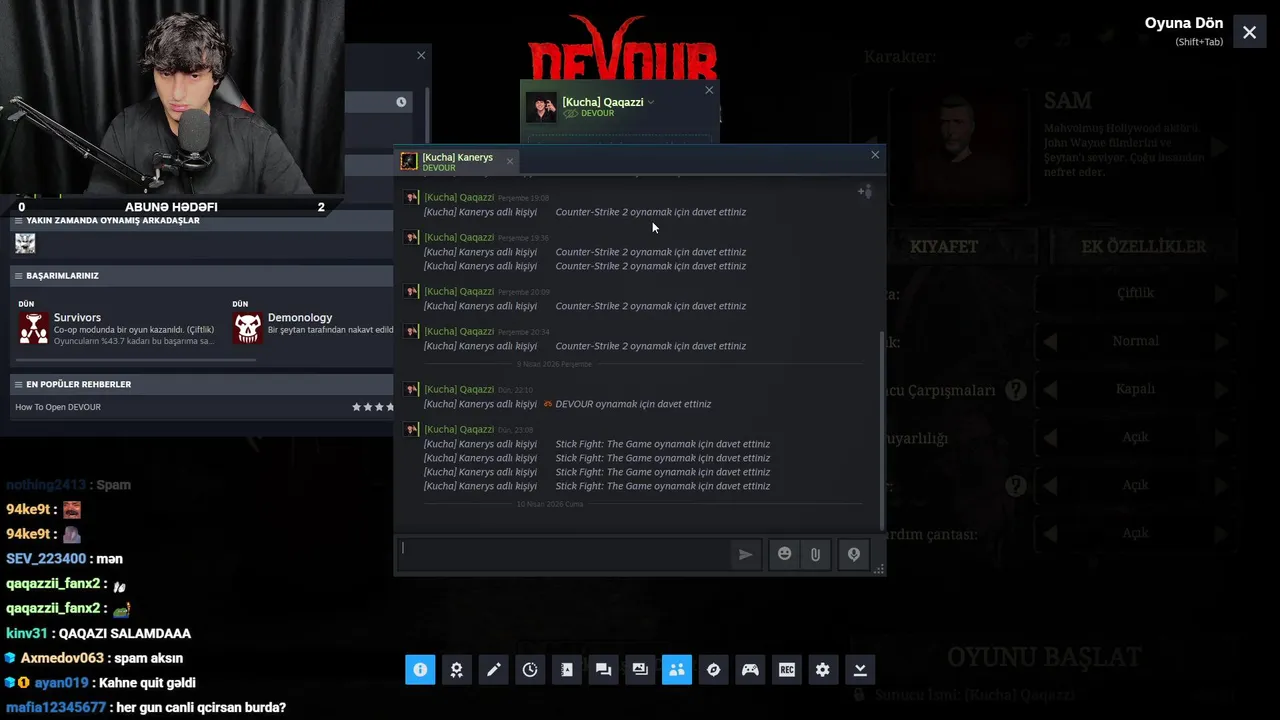The width and height of the screenshot is (1280, 720).
Task: Click [Kucha] Qaqazzi name at Dün 23:08
Action: (x=459, y=429)
